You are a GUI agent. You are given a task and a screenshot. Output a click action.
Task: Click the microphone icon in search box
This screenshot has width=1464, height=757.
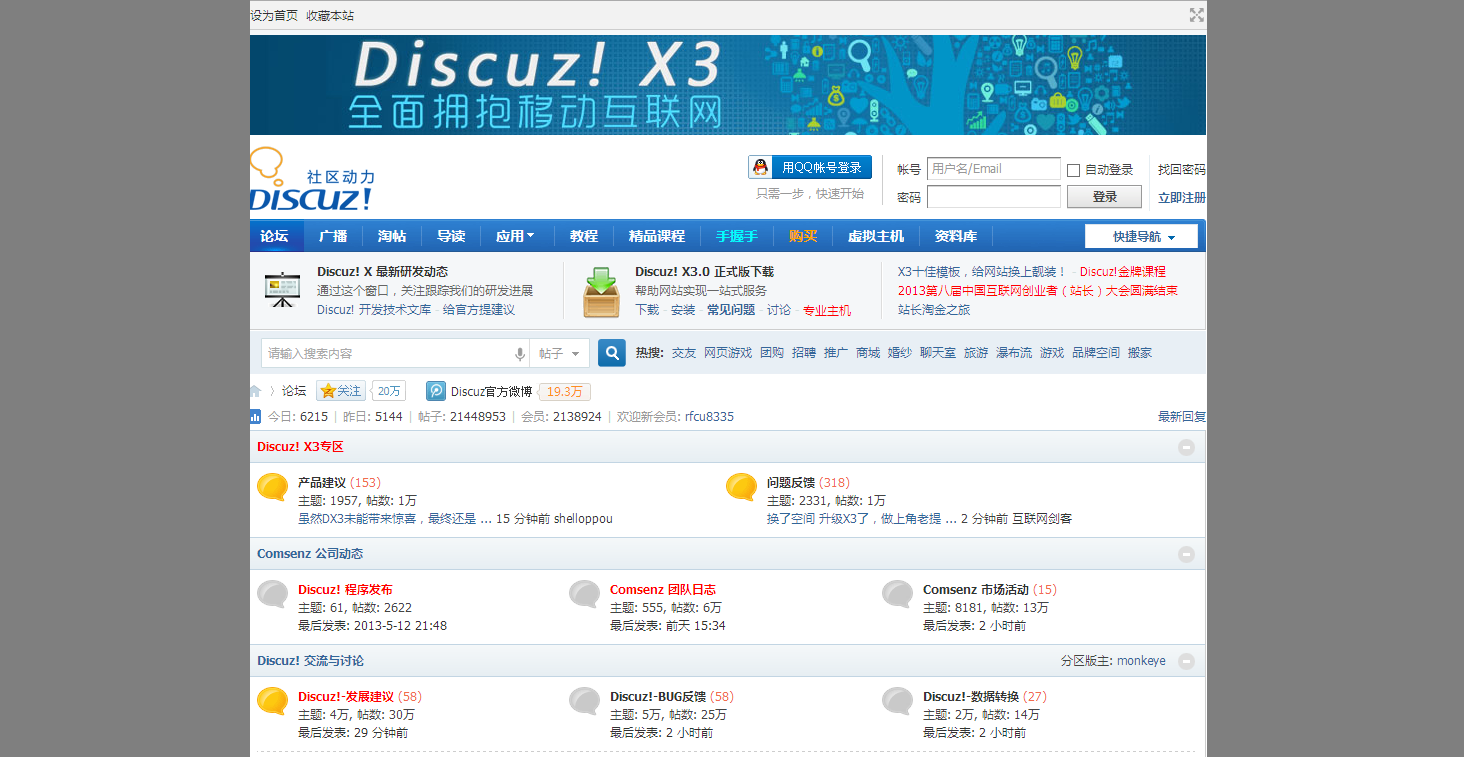(520, 354)
